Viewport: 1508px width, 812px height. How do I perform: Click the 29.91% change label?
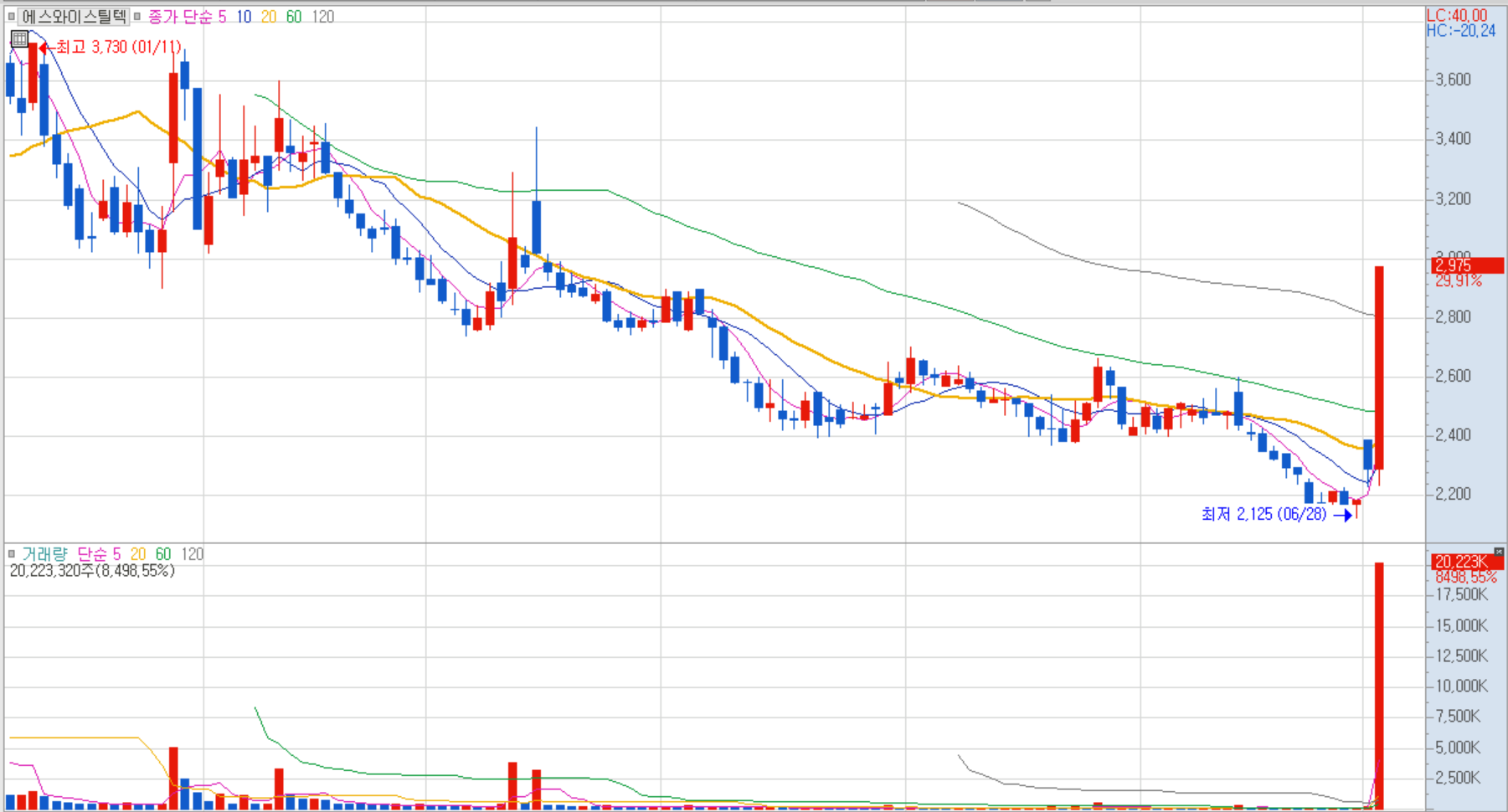(1459, 281)
